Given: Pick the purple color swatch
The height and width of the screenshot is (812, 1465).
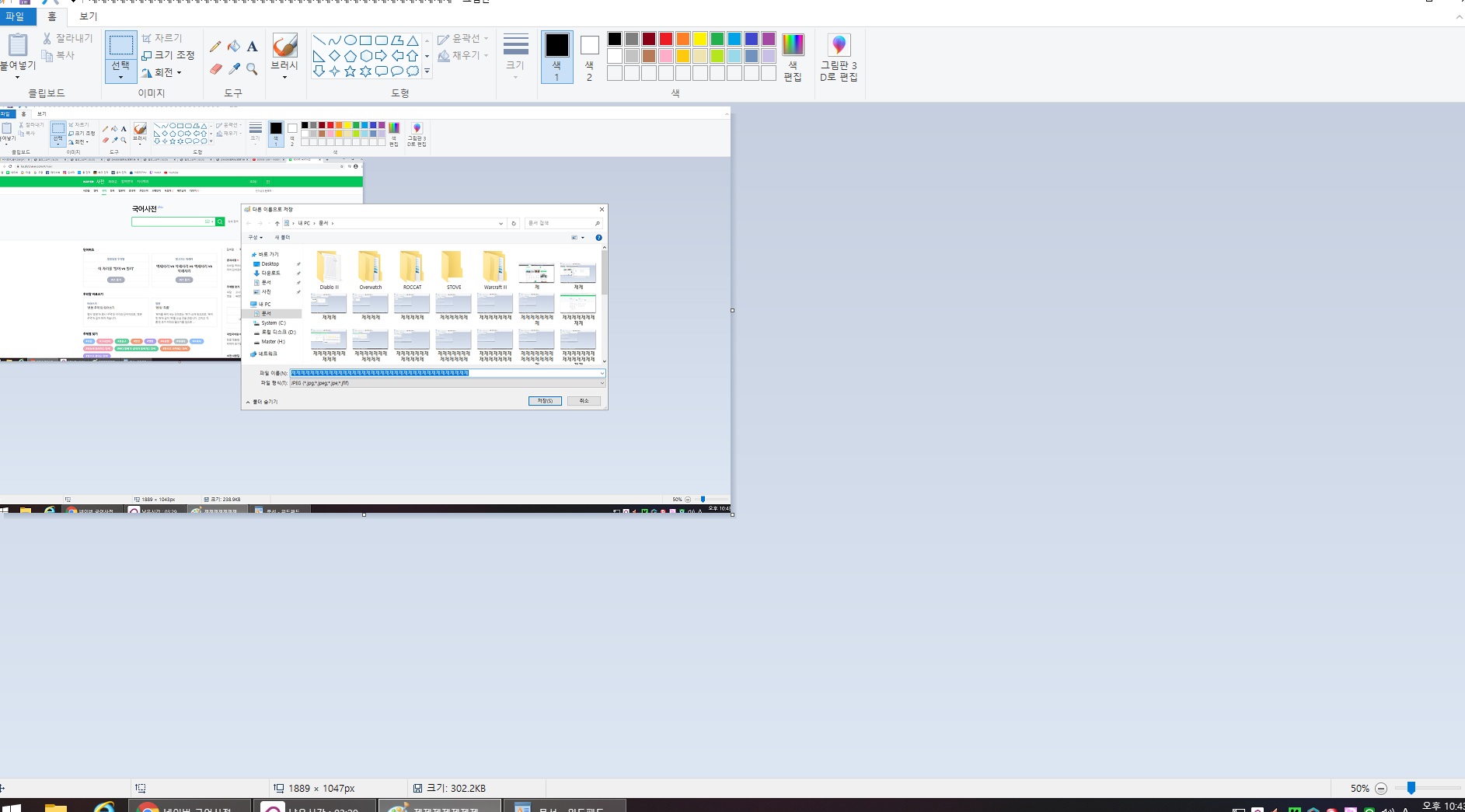Looking at the screenshot, I should click(x=769, y=39).
